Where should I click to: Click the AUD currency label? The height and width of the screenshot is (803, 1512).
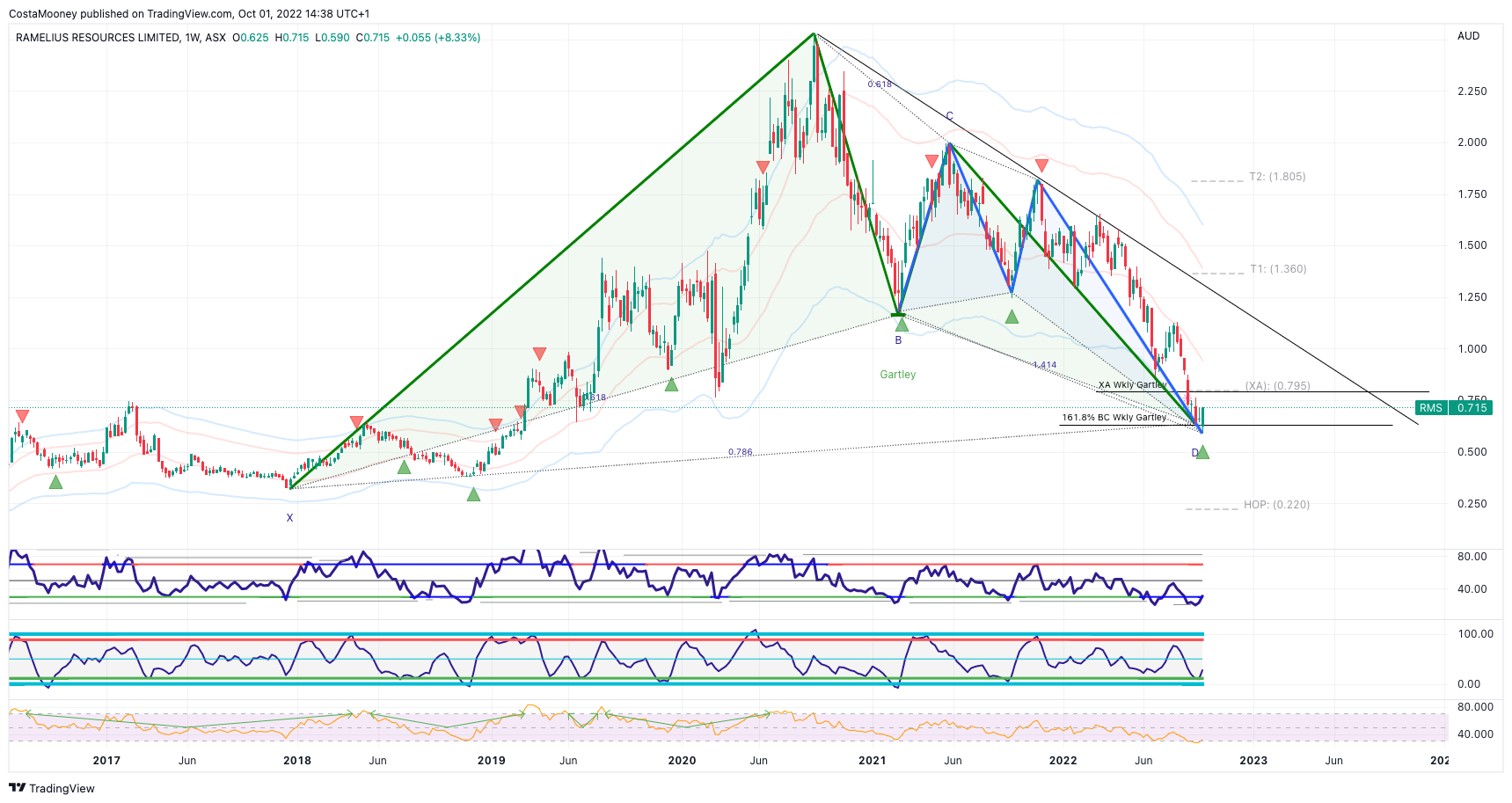(1468, 36)
